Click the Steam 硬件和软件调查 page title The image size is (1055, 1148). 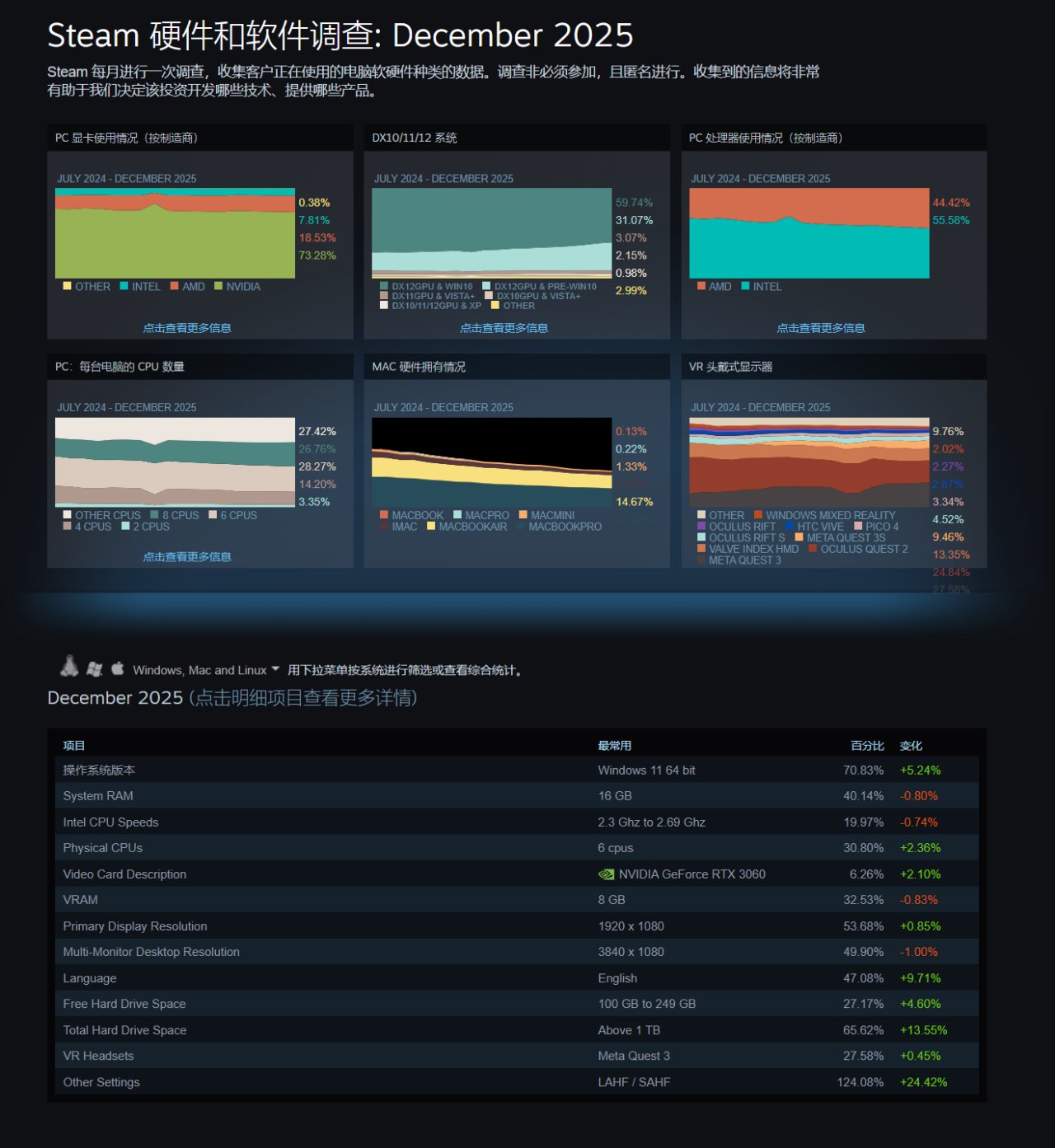click(340, 35)
